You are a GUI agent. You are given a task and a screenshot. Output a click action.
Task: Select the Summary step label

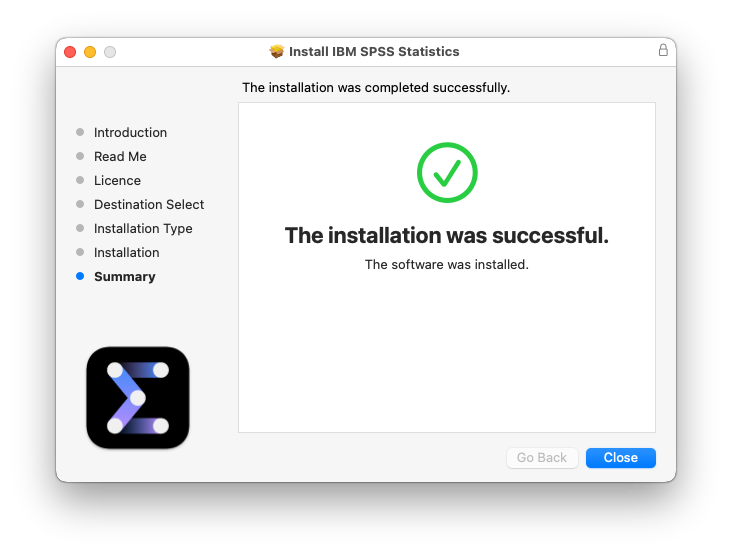coord(124,276)
